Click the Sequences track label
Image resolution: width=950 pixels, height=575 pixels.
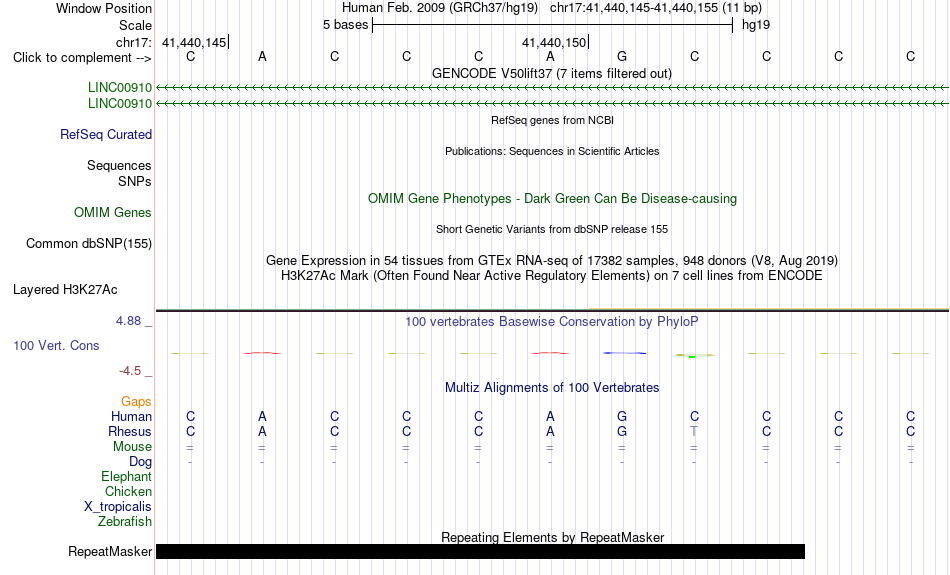pos(119,165)
